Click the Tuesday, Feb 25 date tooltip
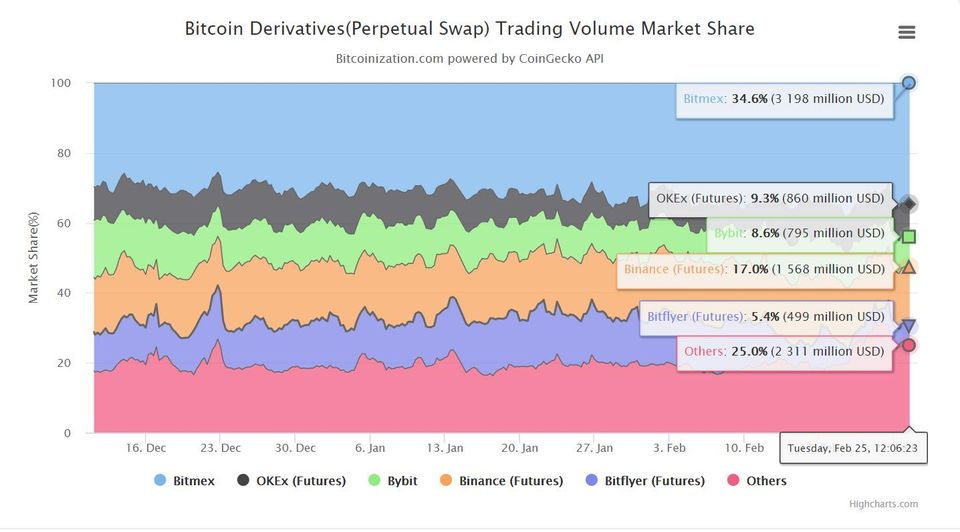 pyautogui.click(x=853, y=449)
